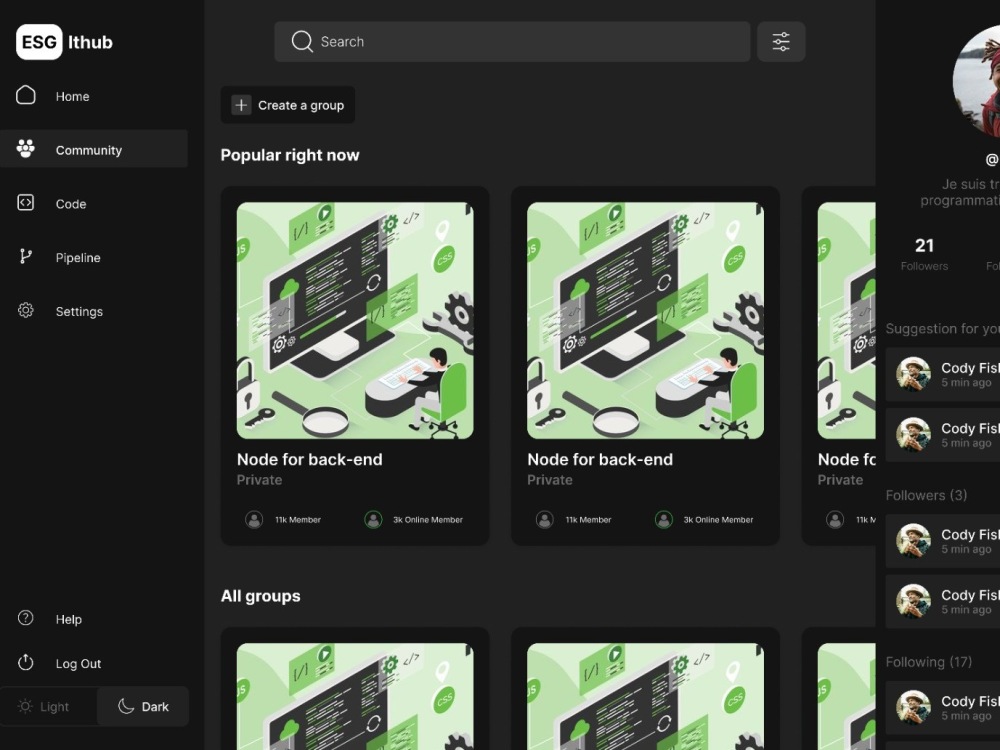Click the 21 Followers count
Viewport: 1000px width, 750px height.
pyautogui.click(x=924, y=253)
